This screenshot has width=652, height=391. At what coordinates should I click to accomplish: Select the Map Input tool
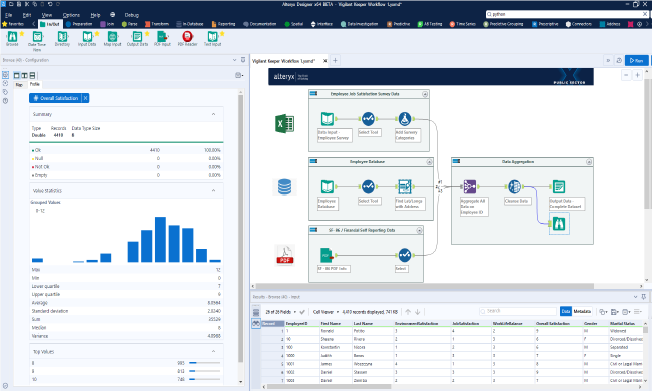coord(112,37)
